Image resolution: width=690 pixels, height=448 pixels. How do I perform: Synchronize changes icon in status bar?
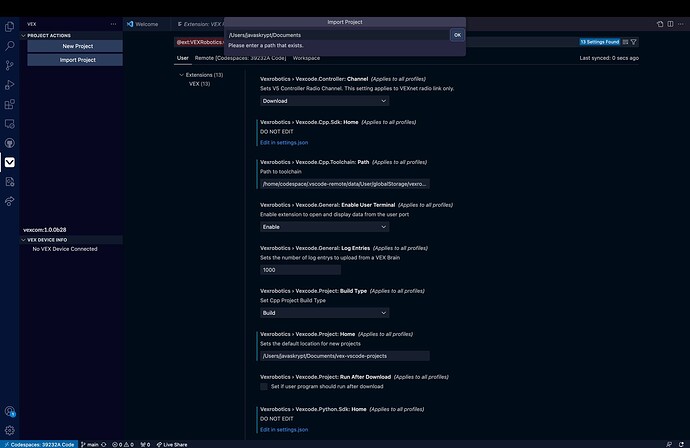coord(104,444)
